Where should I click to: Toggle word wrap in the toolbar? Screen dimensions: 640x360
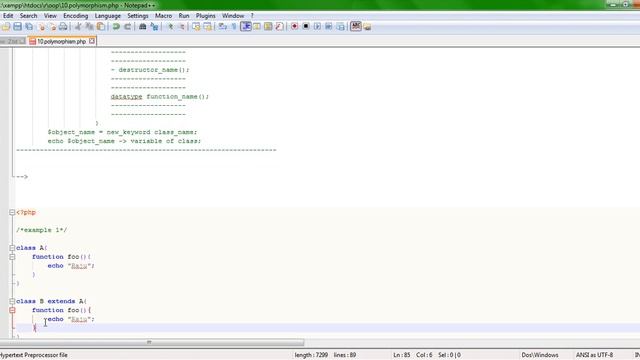(222, 27)
